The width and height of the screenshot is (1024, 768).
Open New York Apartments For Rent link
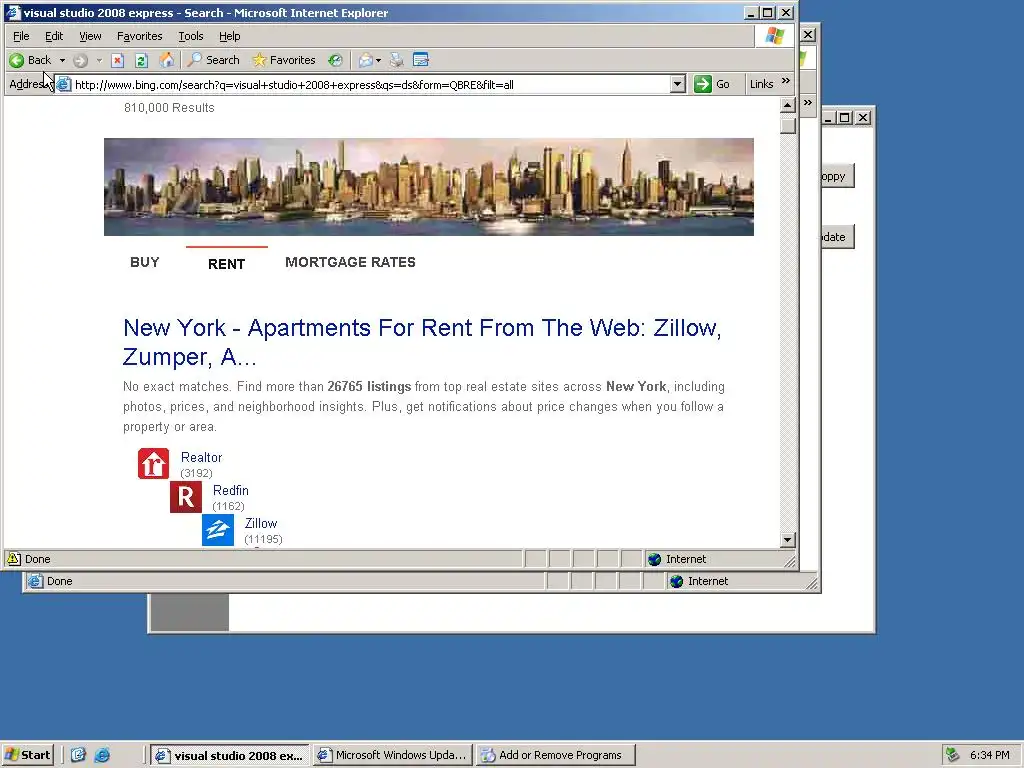tap(422, 342)
